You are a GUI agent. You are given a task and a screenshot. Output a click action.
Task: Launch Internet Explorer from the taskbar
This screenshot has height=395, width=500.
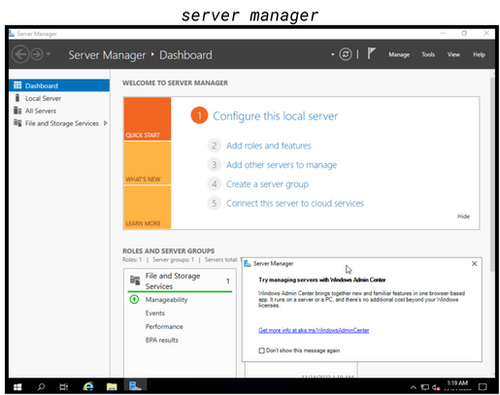click(x=88, y=387)
